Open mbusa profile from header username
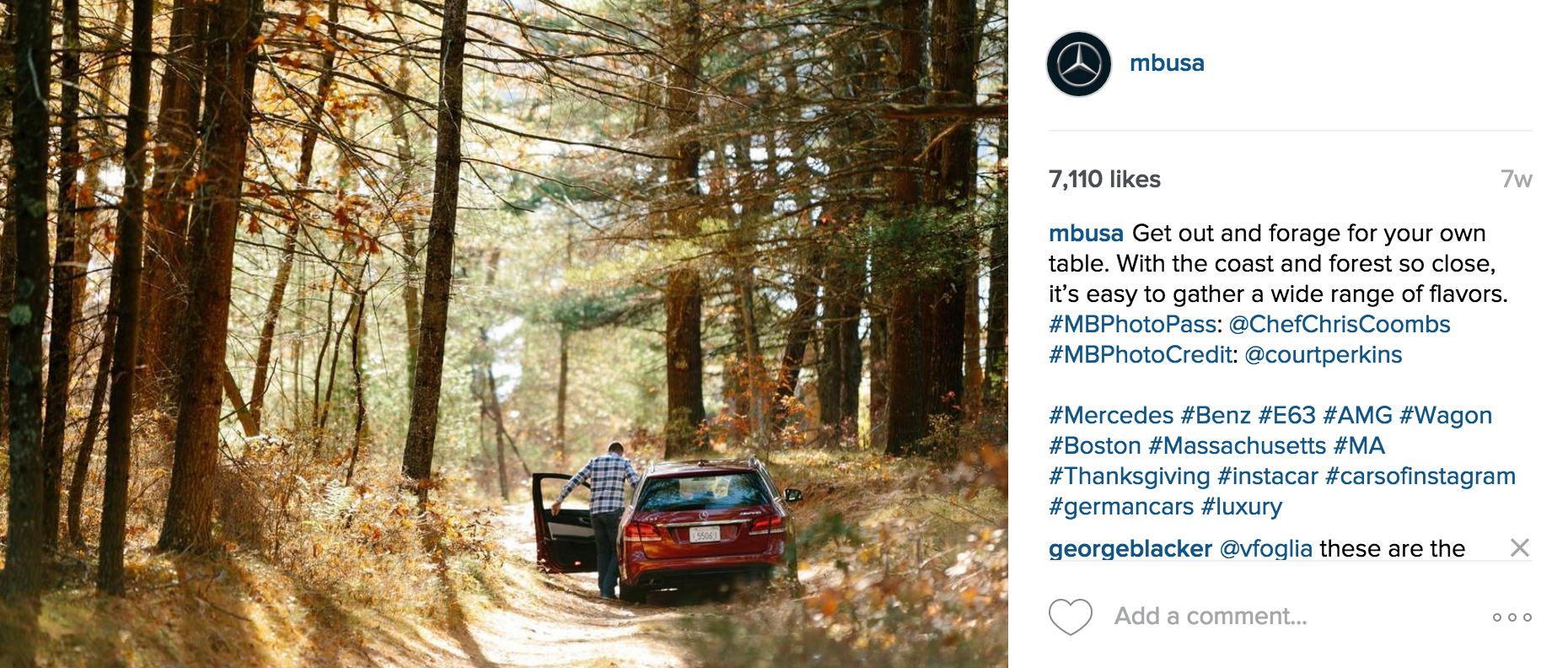 1167,63
